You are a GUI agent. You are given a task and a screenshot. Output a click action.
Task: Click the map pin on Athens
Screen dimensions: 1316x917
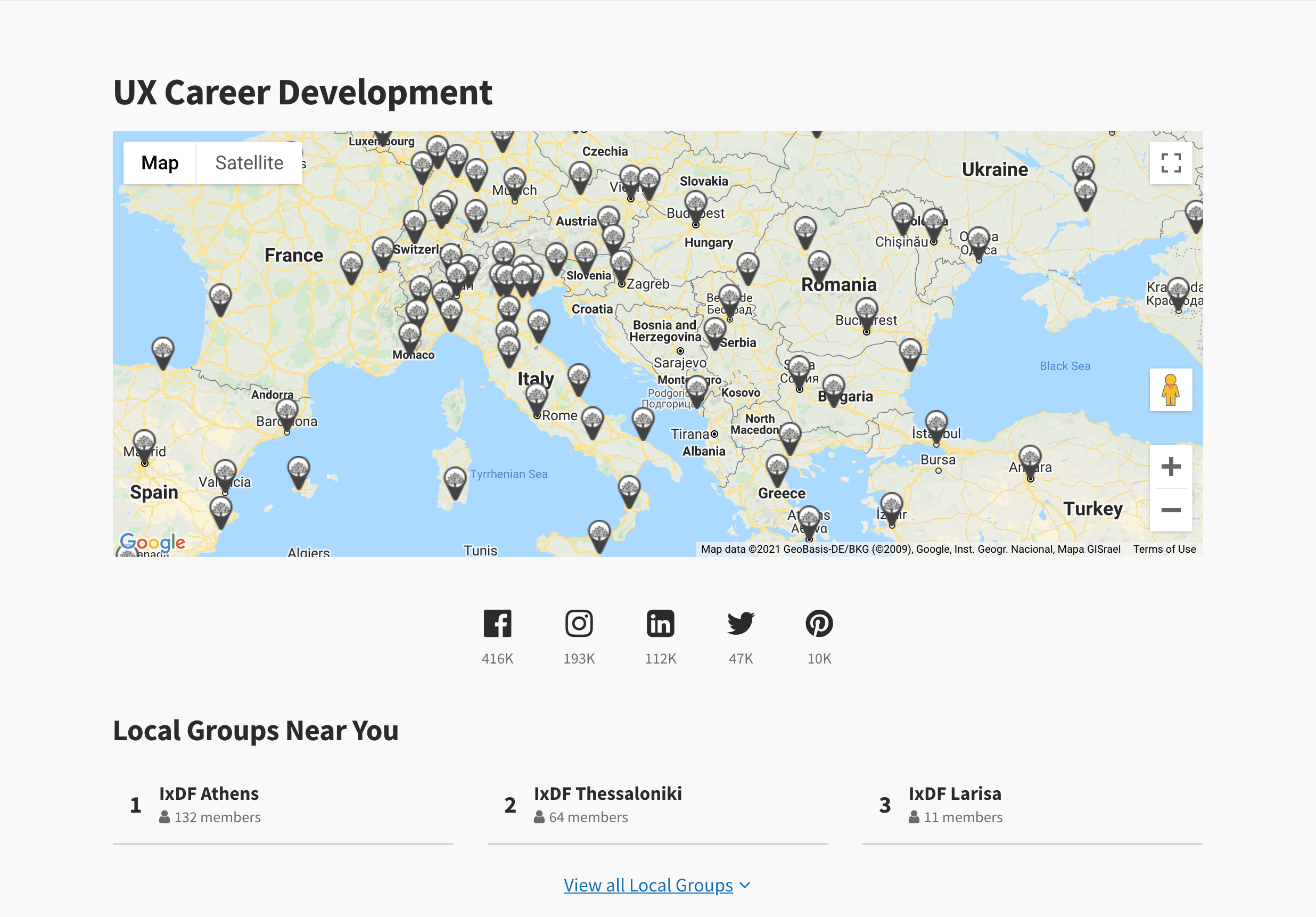(x=809, y=522)
